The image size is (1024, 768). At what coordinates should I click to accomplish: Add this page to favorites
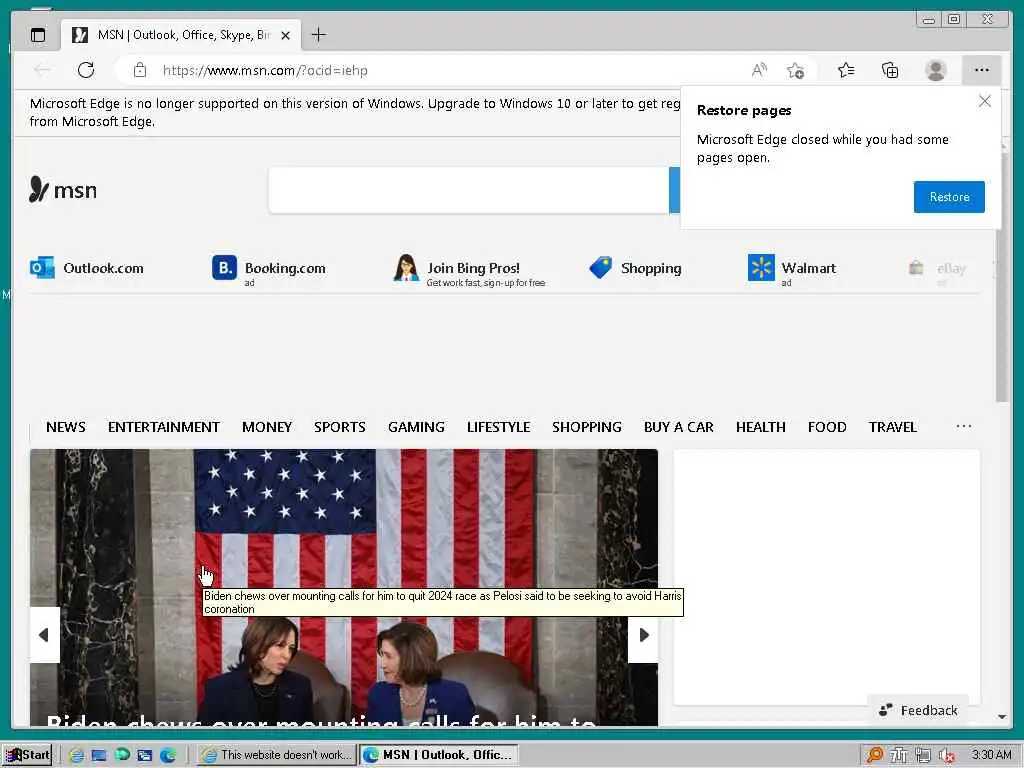coord(795,70)
